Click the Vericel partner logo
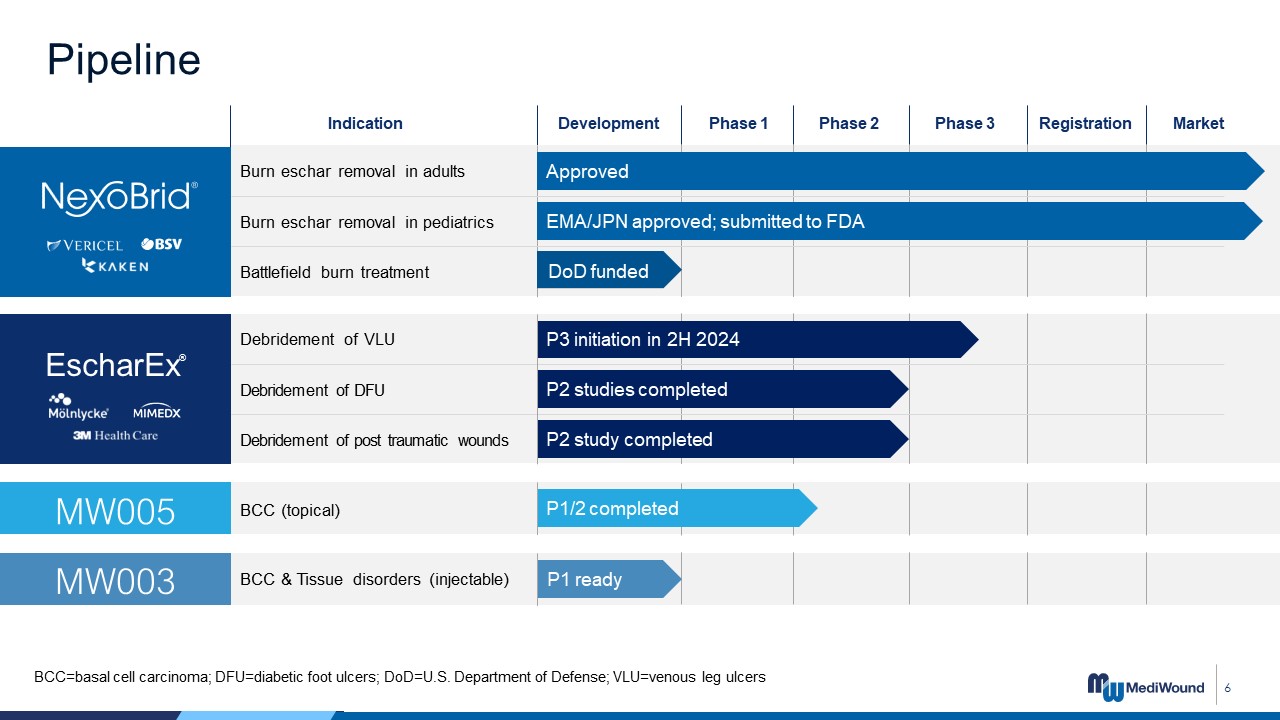 pyautogui.click(x=85, y=245)
